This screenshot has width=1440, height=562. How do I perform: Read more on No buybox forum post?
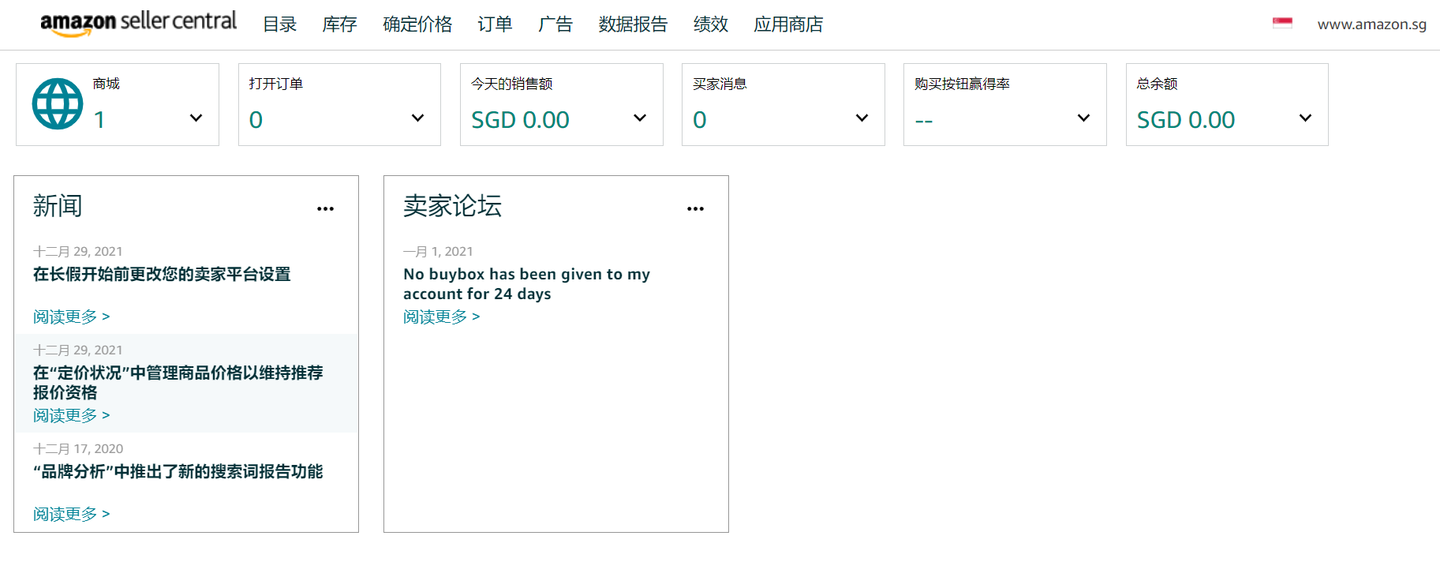tap(441, 316)
